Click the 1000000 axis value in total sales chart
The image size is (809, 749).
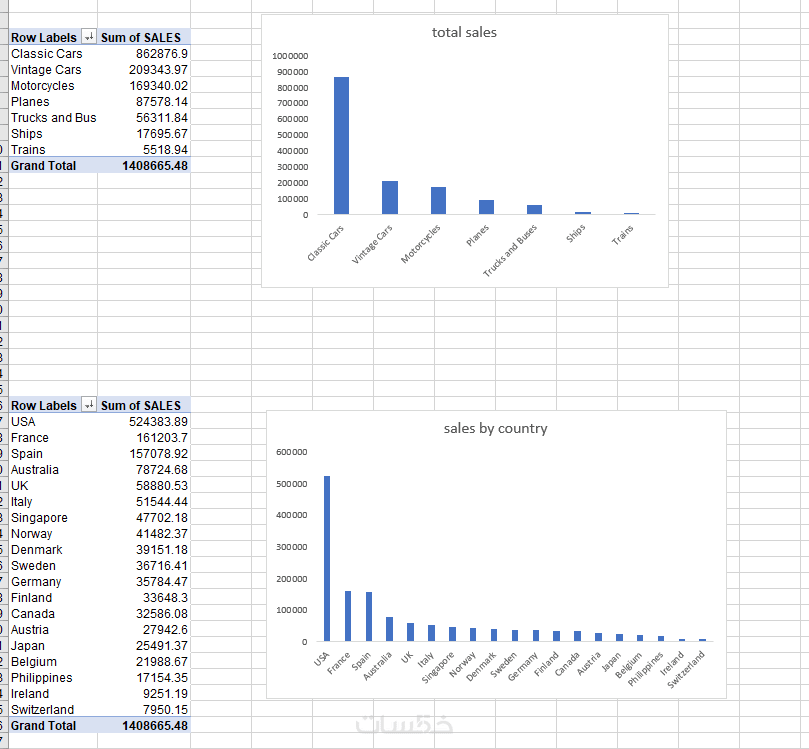[x=290, y=56]
